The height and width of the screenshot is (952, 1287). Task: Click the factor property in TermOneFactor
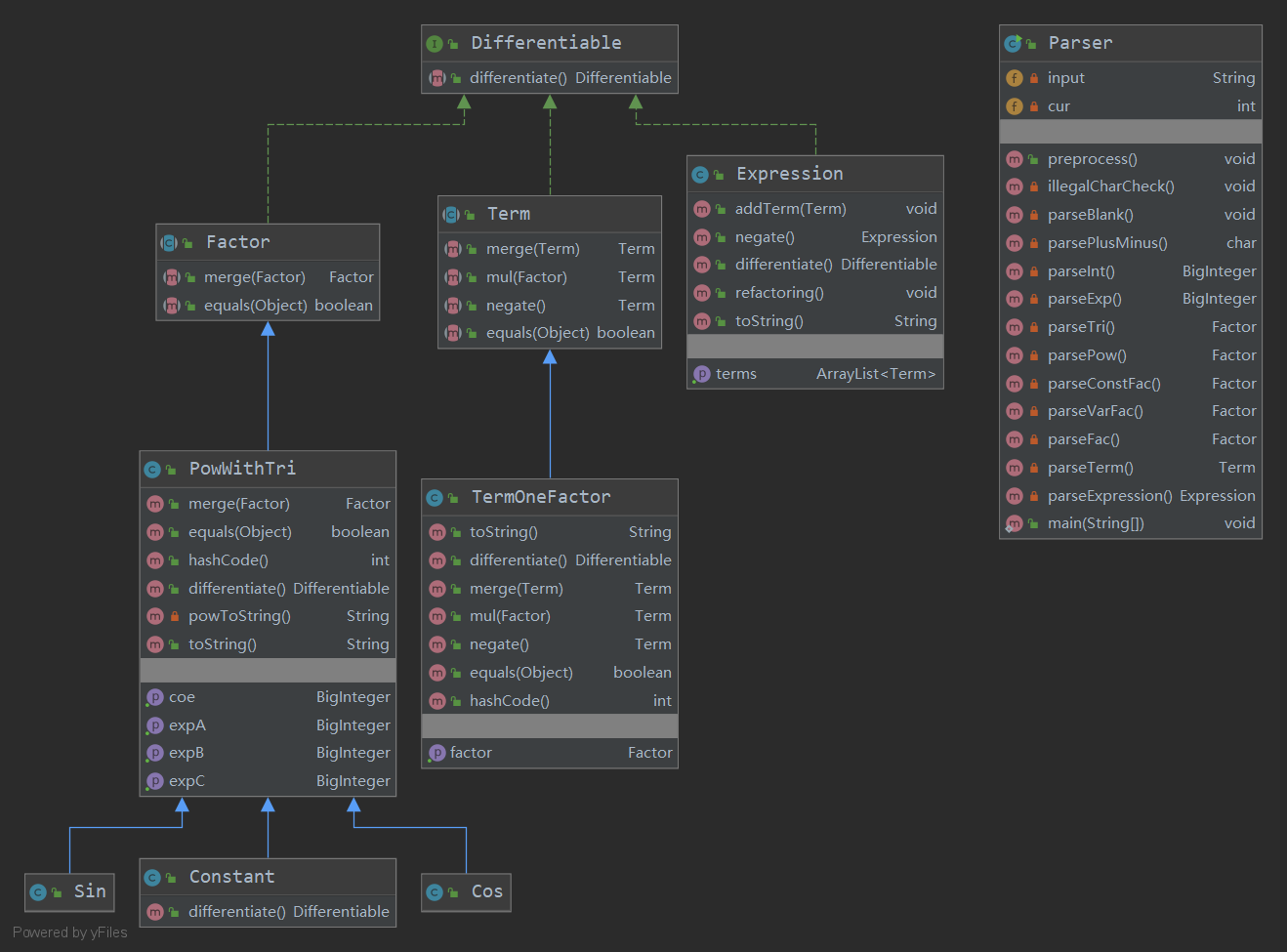pos(549,753)
